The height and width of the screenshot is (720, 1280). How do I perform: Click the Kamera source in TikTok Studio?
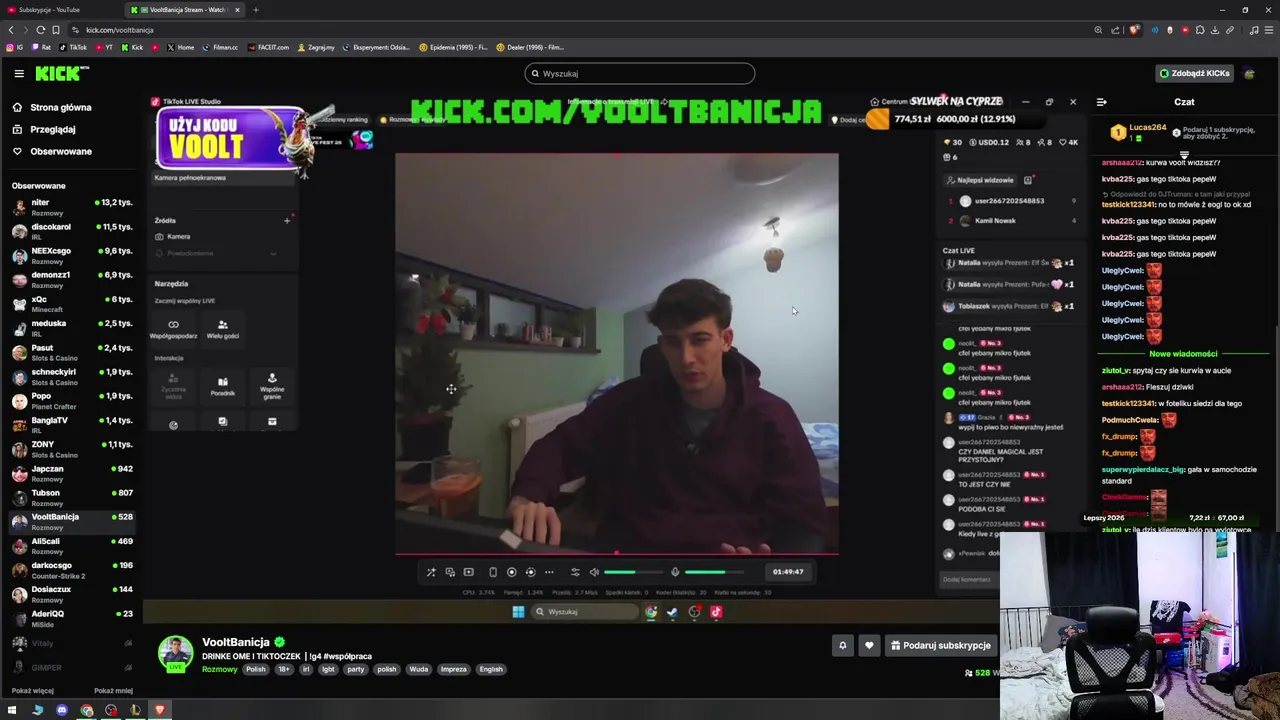click(173, 236)
